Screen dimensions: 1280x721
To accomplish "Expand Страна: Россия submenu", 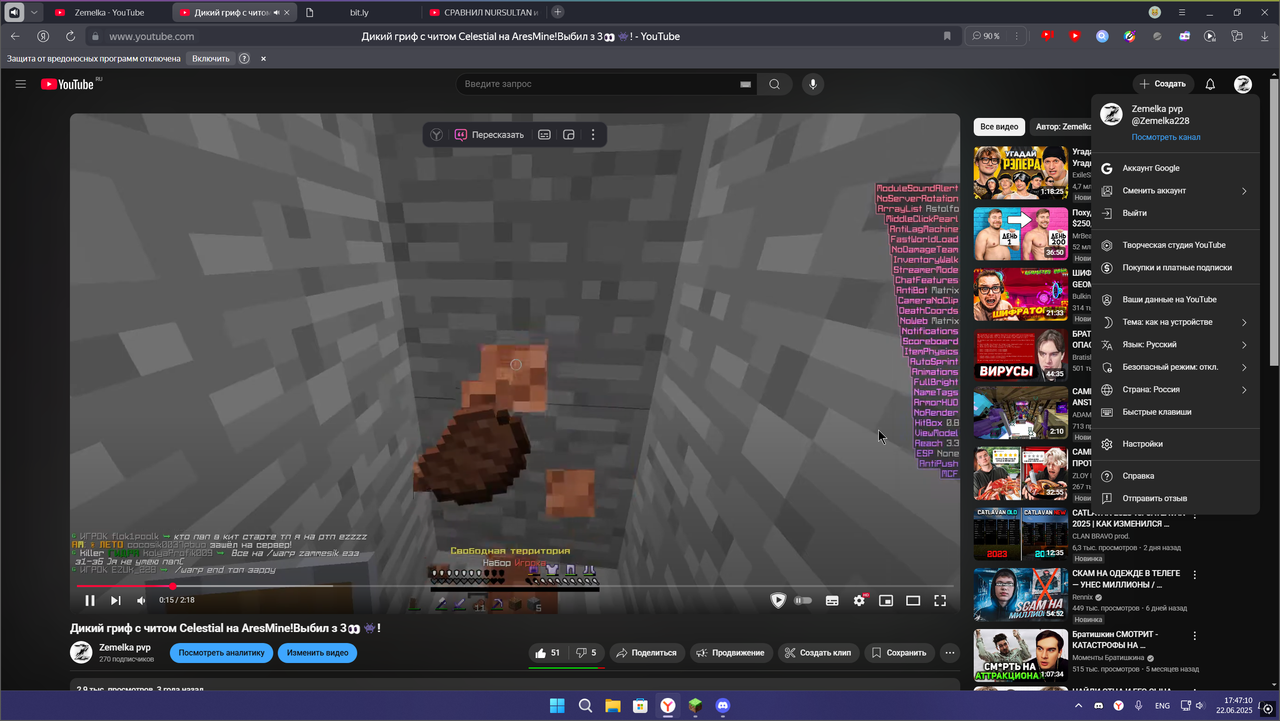I will (x=1176, y=389).
